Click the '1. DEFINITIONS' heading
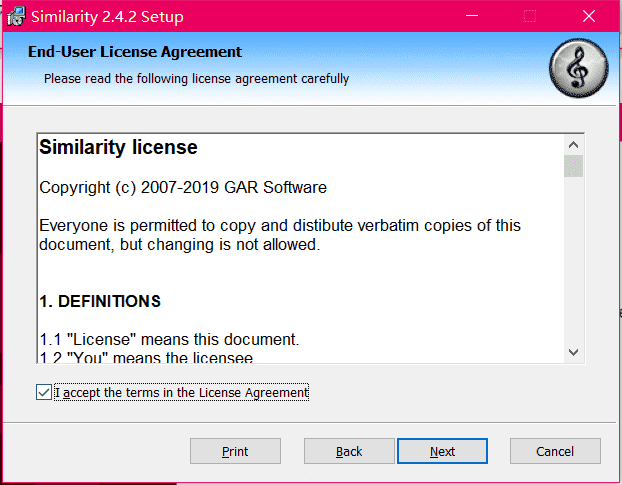The image size is (622, 485). click(100, 301)
